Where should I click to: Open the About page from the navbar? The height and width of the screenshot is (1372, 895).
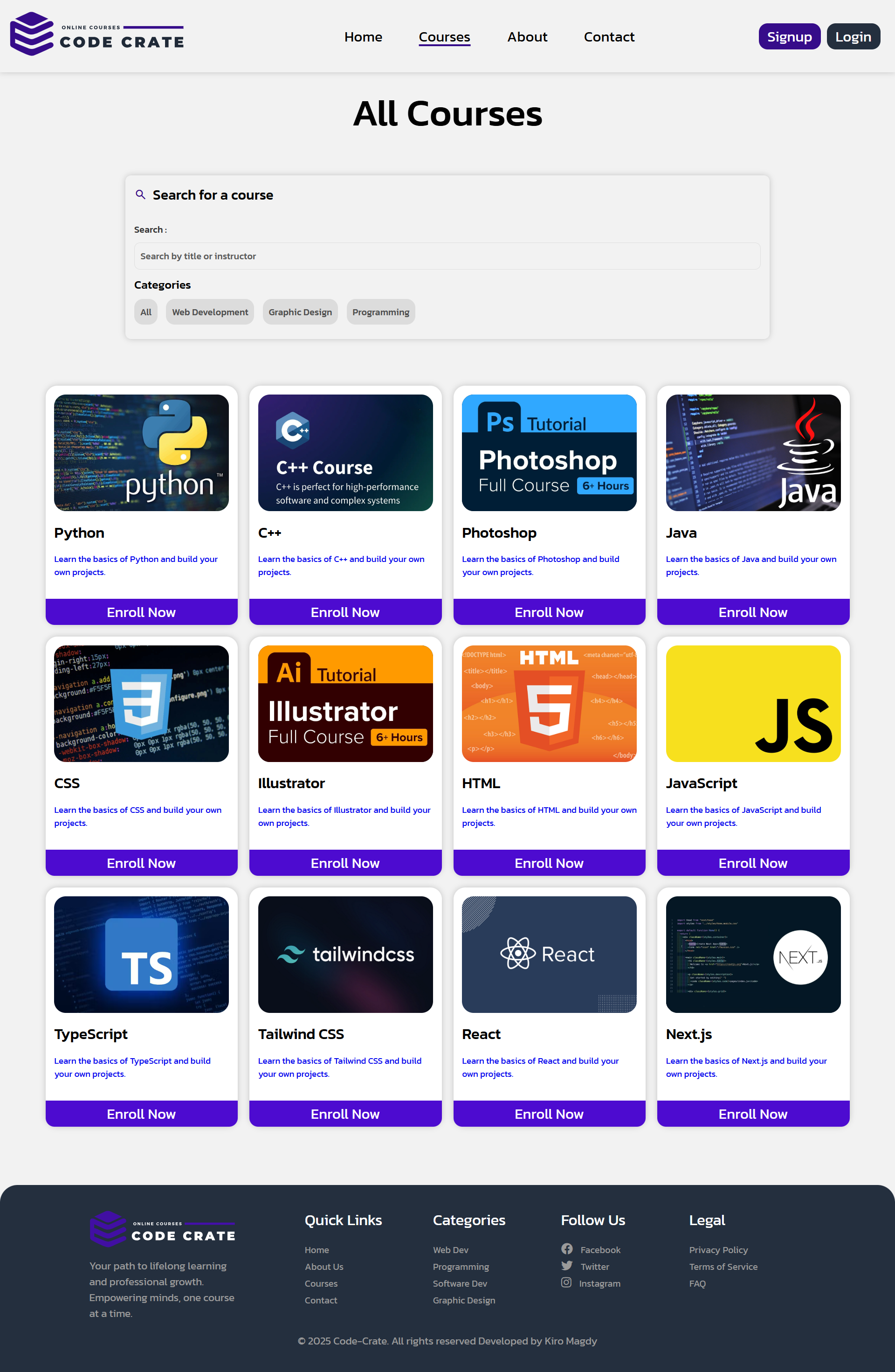point(527,36)
